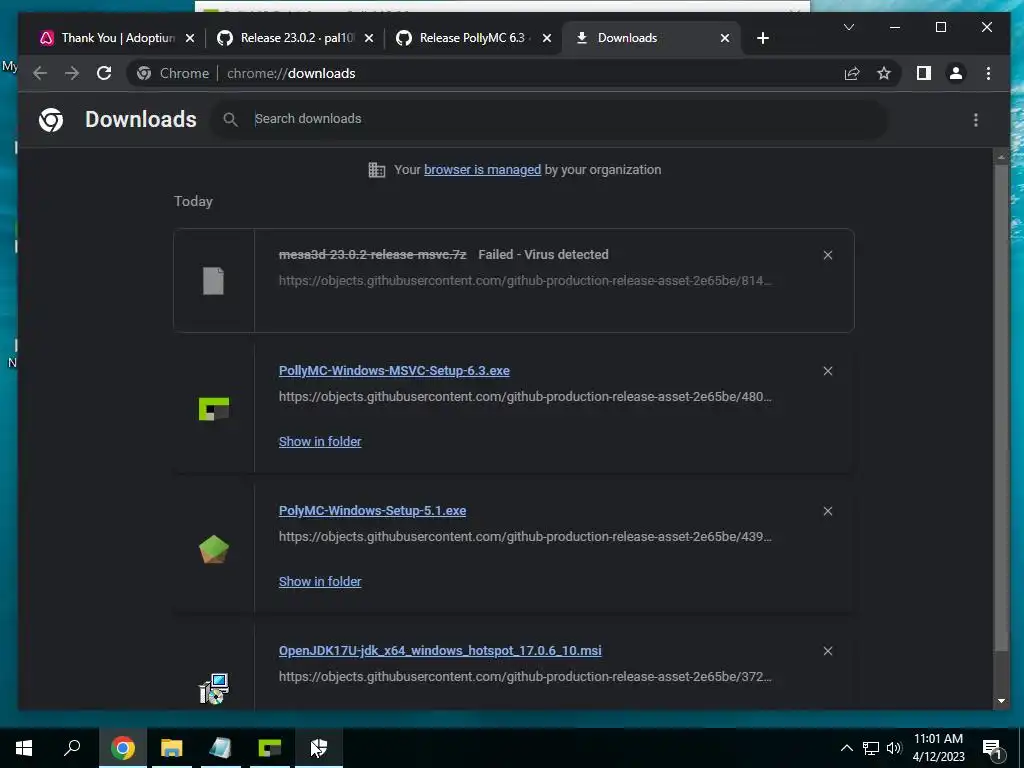Show hidden system tray icons
1024x768 pixels.
click(846, 748)
